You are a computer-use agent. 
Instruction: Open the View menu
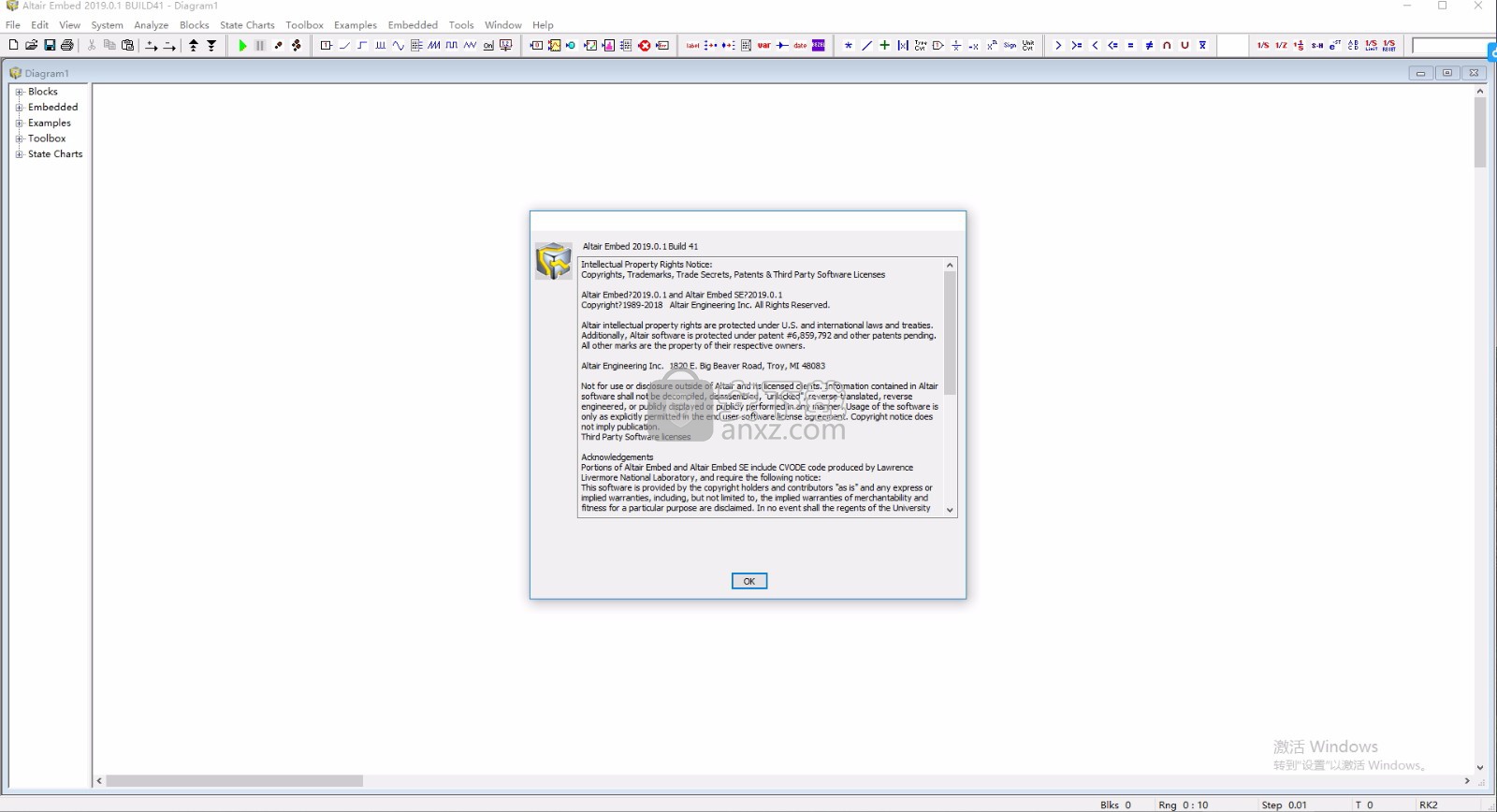click(70, 25)
